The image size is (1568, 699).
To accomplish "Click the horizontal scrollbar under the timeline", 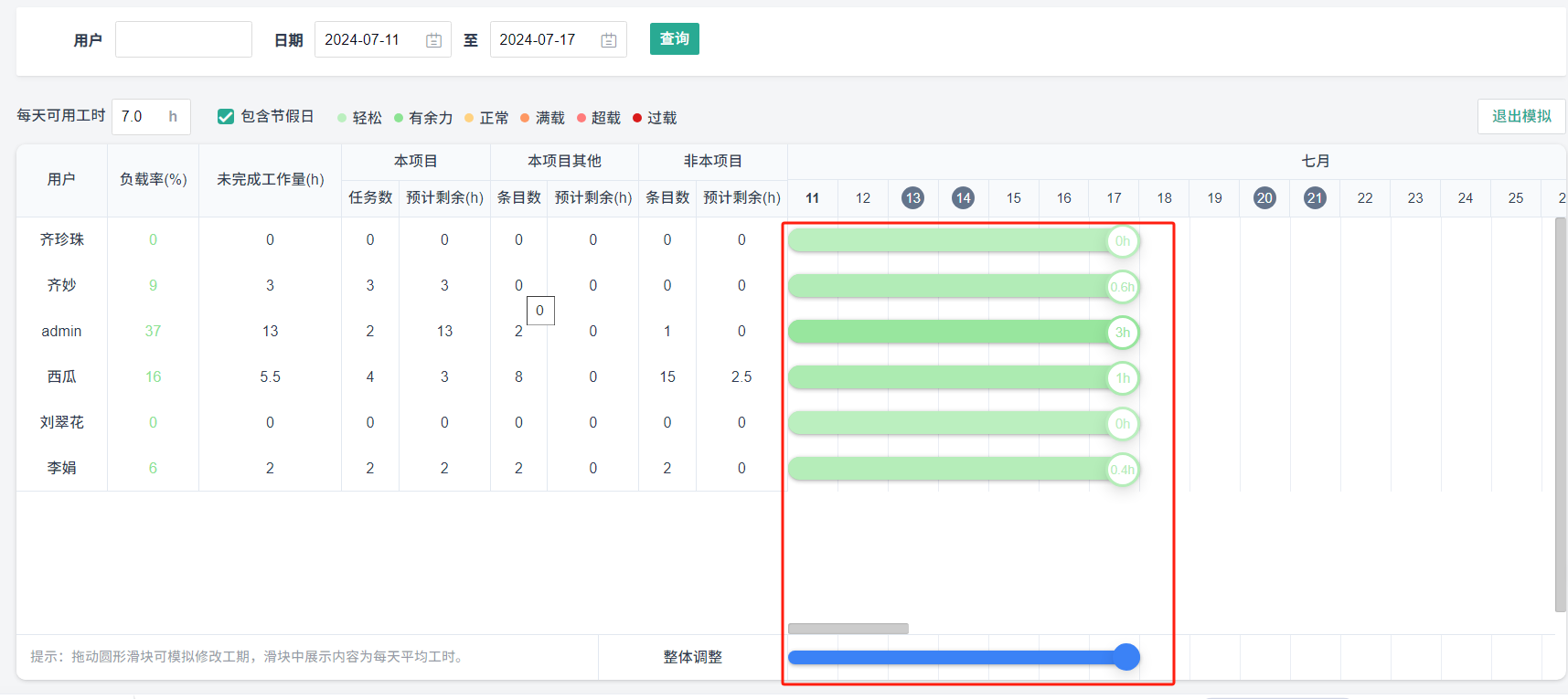I will tap(848, 629).
